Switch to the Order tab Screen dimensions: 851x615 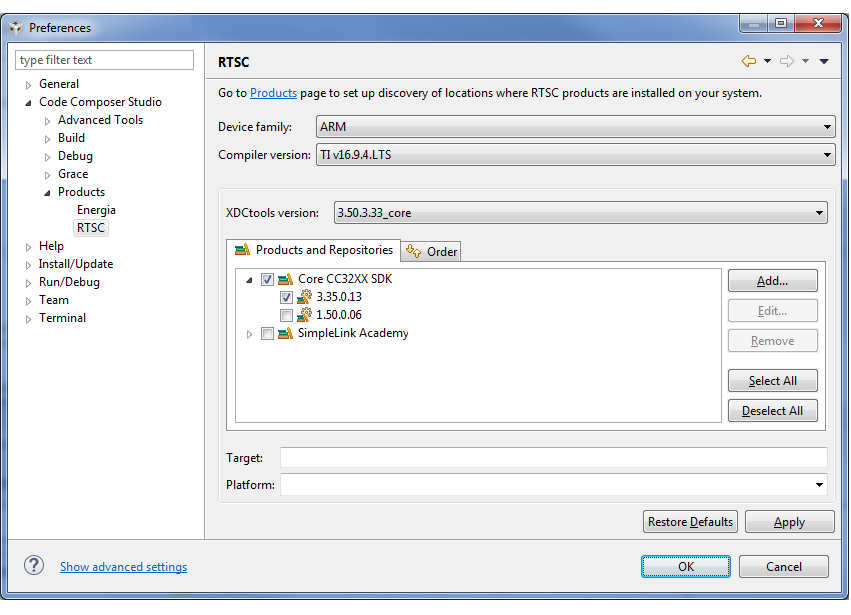click(431, 251)
